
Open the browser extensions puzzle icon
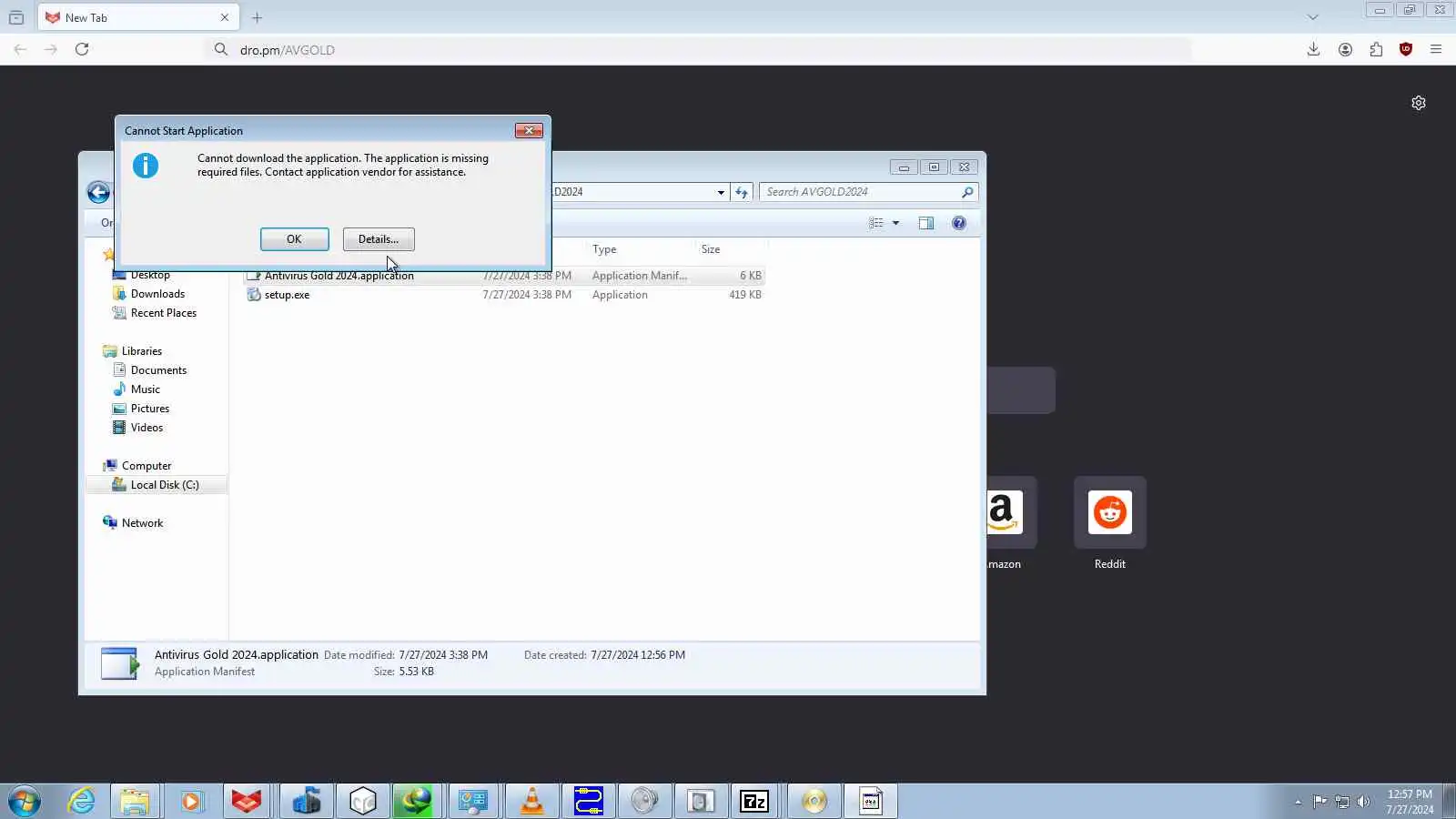[x=1376, y=49]
